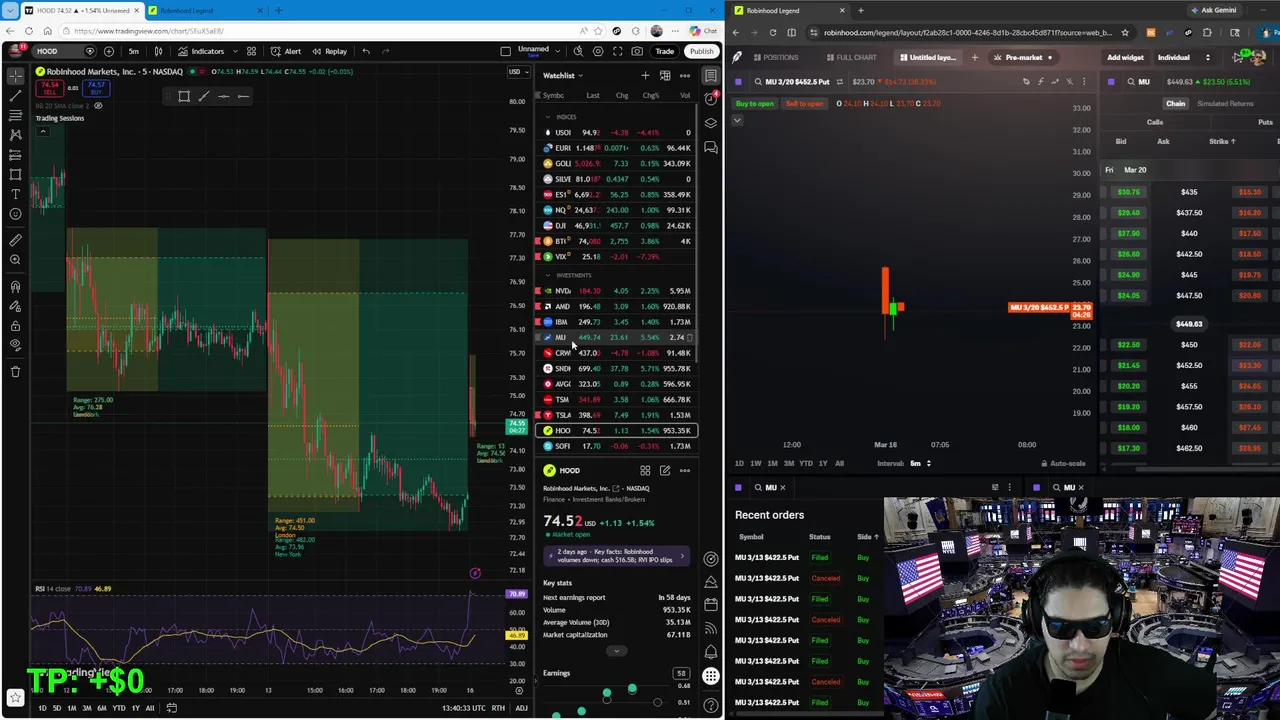Open the advanced view icon in watchlist header
The width and height of the screenshot is (1280, 720).
click(x=665, y=76)
